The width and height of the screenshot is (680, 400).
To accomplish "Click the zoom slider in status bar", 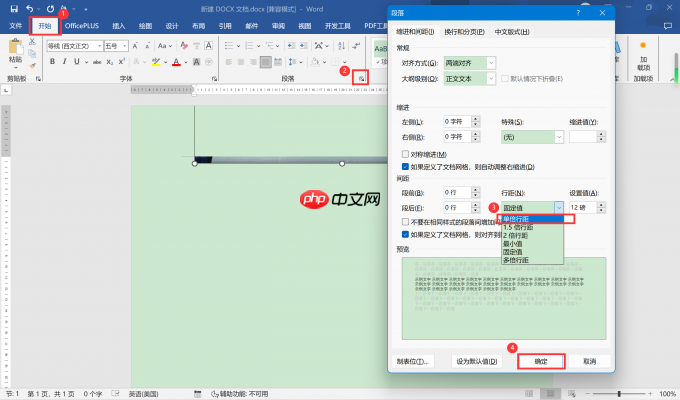I will point(619,394).
